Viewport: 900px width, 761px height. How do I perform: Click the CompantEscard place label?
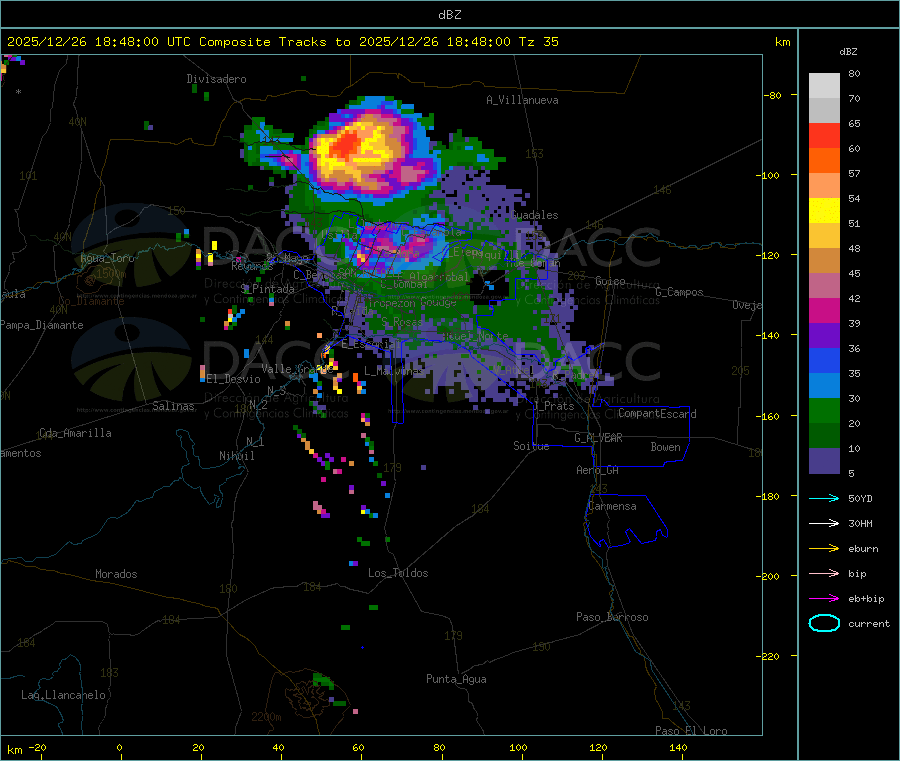[657, 414]
